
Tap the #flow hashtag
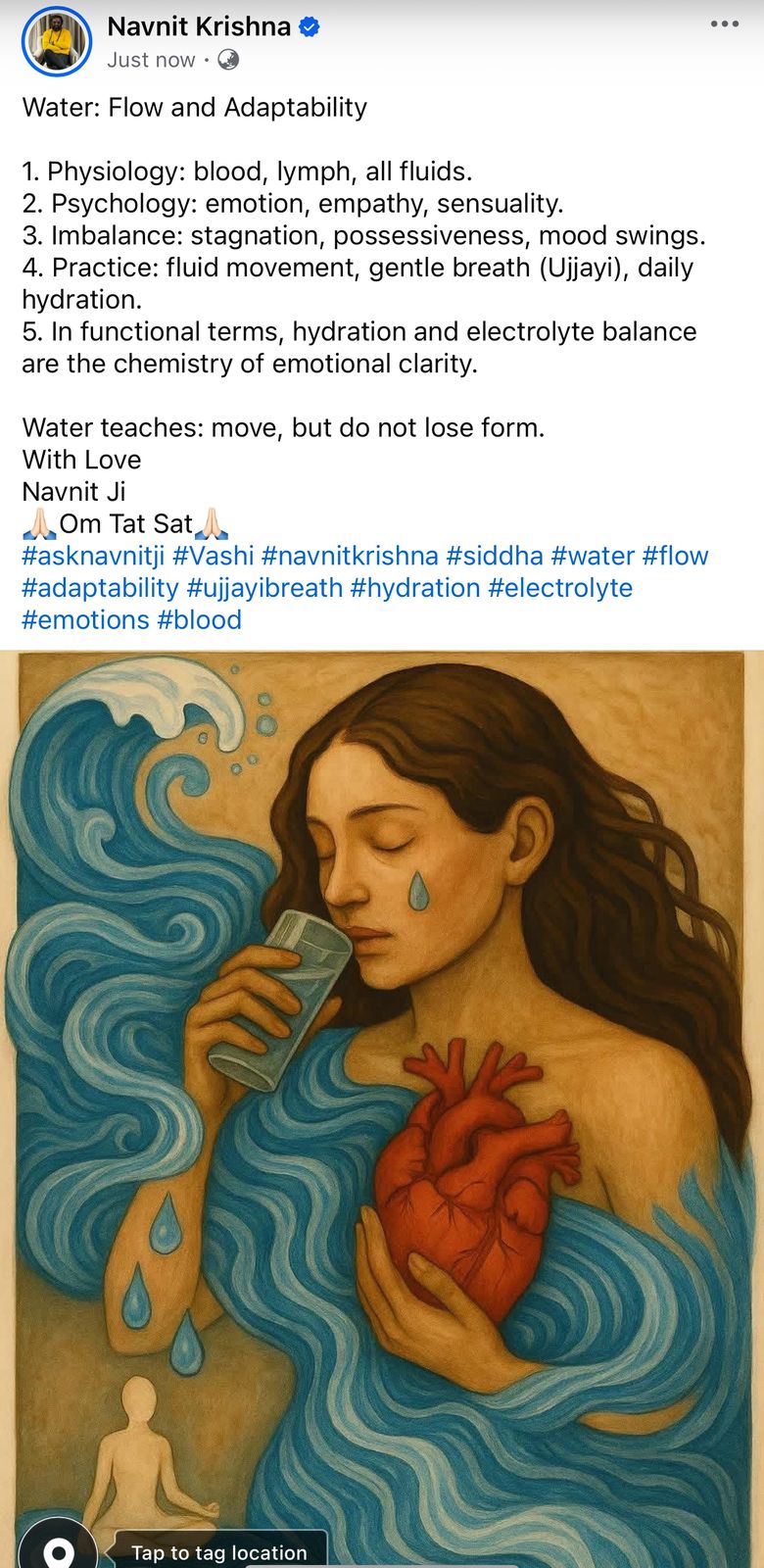pyautogui.click(x=675, y=557)
